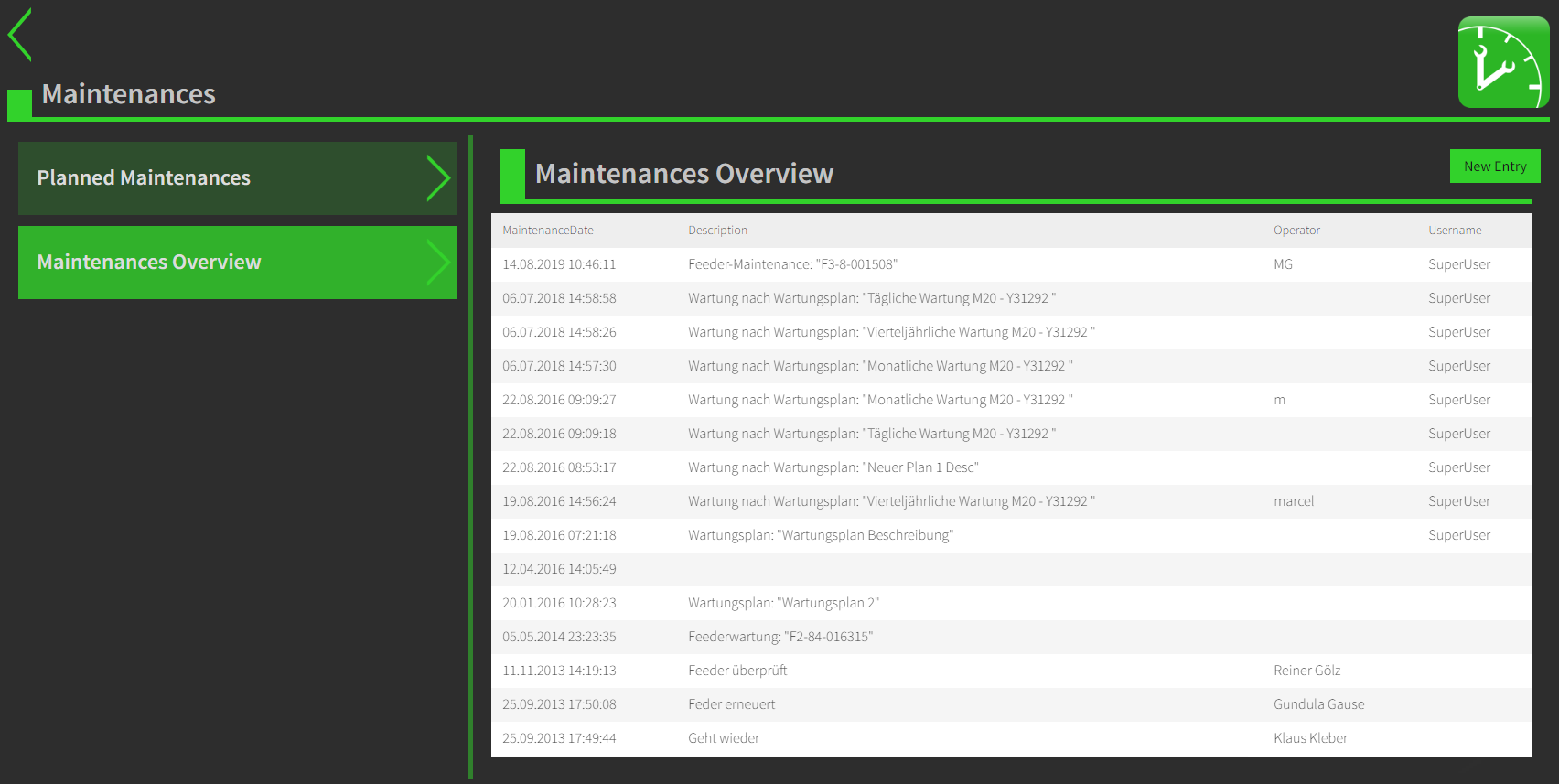Image resolution: width=1559 pixels, height=784 pixels.
Task: Open the 22.08.2016 09:09:18 entry
Action: tap(1011, 434)
